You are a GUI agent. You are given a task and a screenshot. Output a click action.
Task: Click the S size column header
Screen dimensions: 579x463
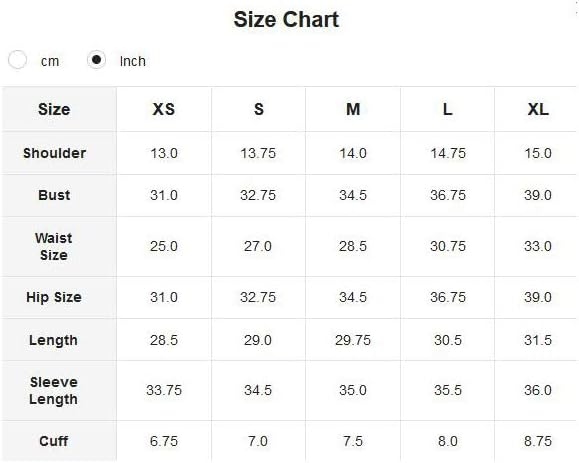pos(258,109)
